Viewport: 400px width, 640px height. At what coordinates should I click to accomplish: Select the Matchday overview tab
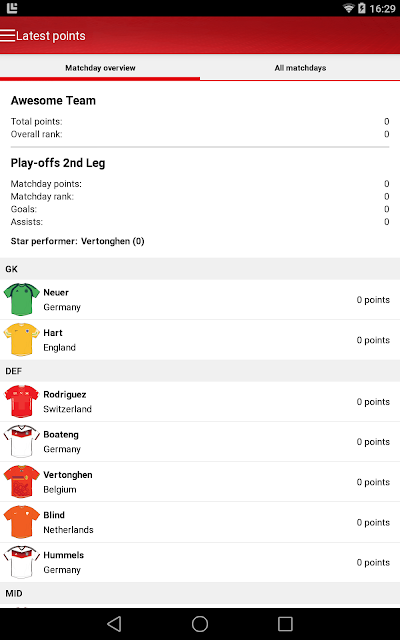100,68
